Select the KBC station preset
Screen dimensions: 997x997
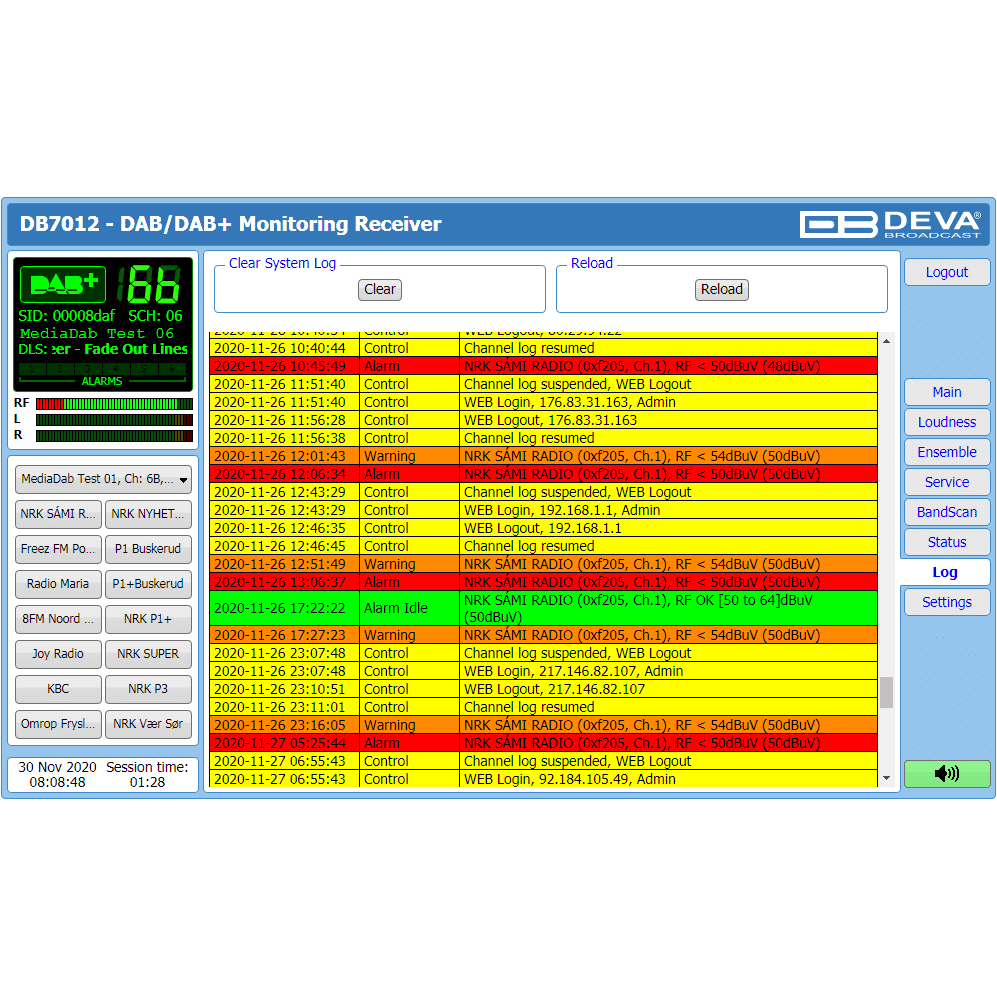point(58,689)
